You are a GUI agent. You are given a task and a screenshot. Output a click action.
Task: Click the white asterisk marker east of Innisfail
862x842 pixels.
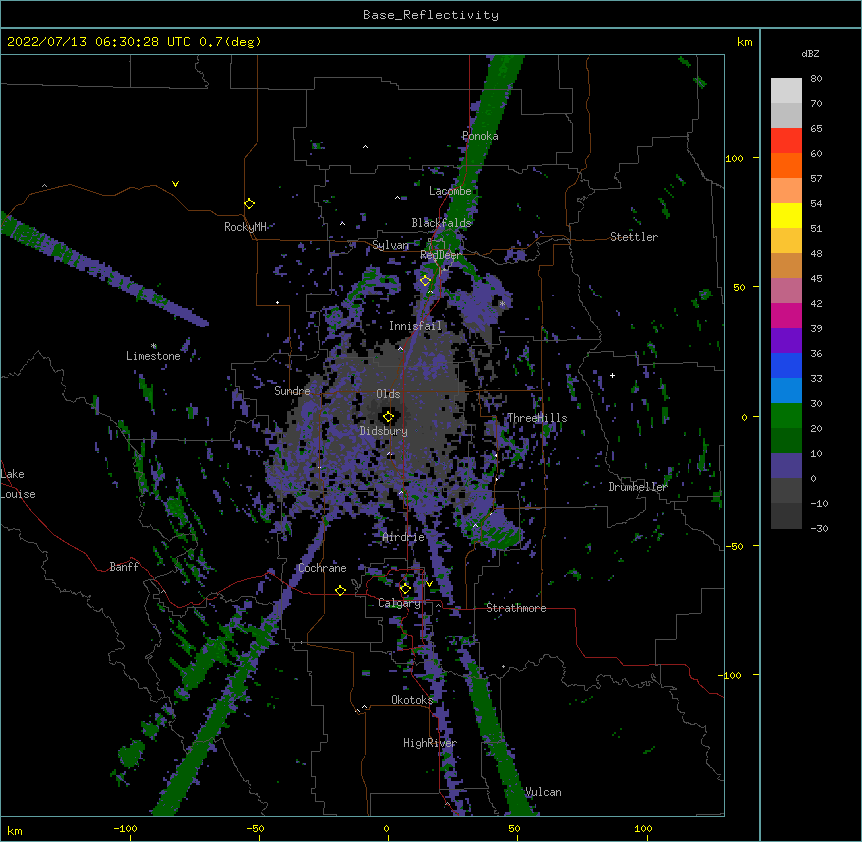pos(502,303)
